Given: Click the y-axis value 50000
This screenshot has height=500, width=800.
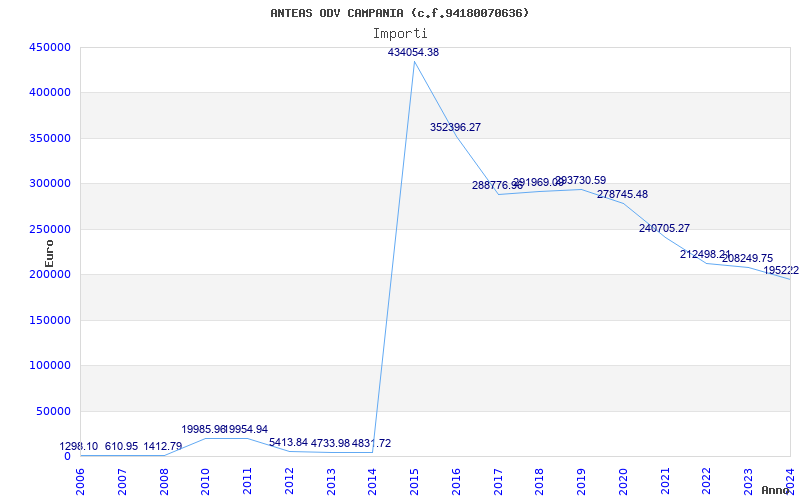Looking at the screenshot, I should (x=54, y=411).
